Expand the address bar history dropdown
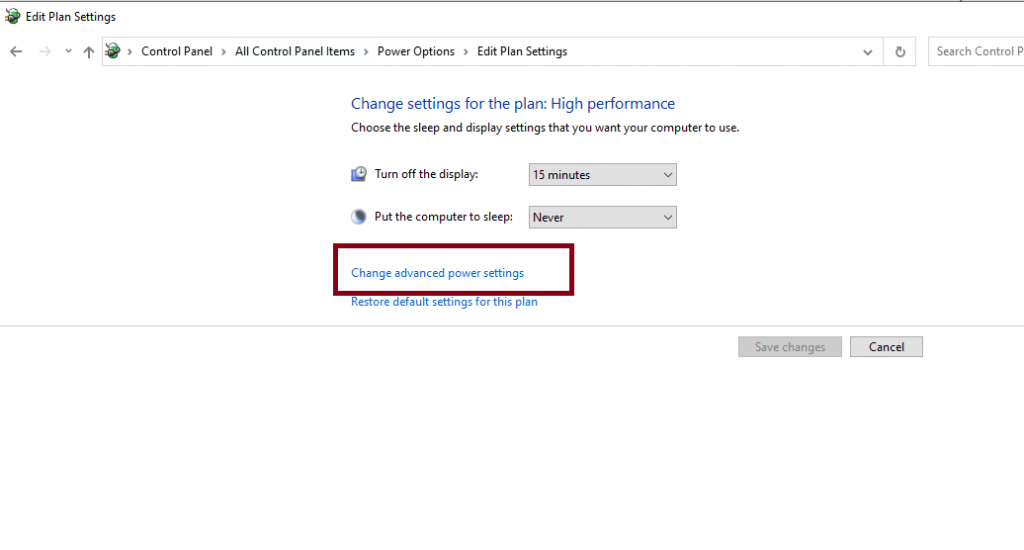 coord(867,52)
